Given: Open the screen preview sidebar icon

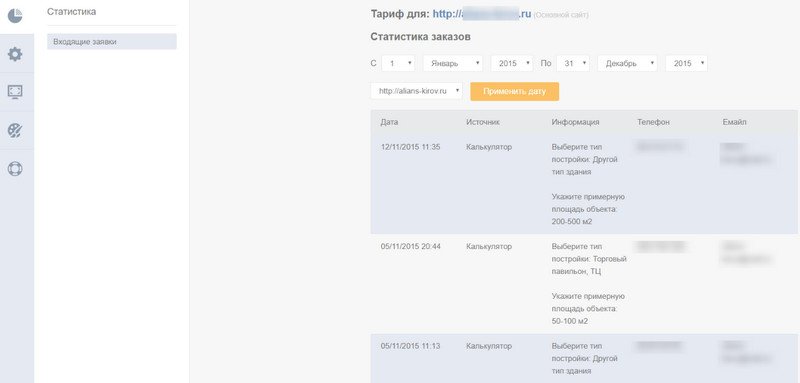Looking at the screenshot, I should (x=15, y=92).
